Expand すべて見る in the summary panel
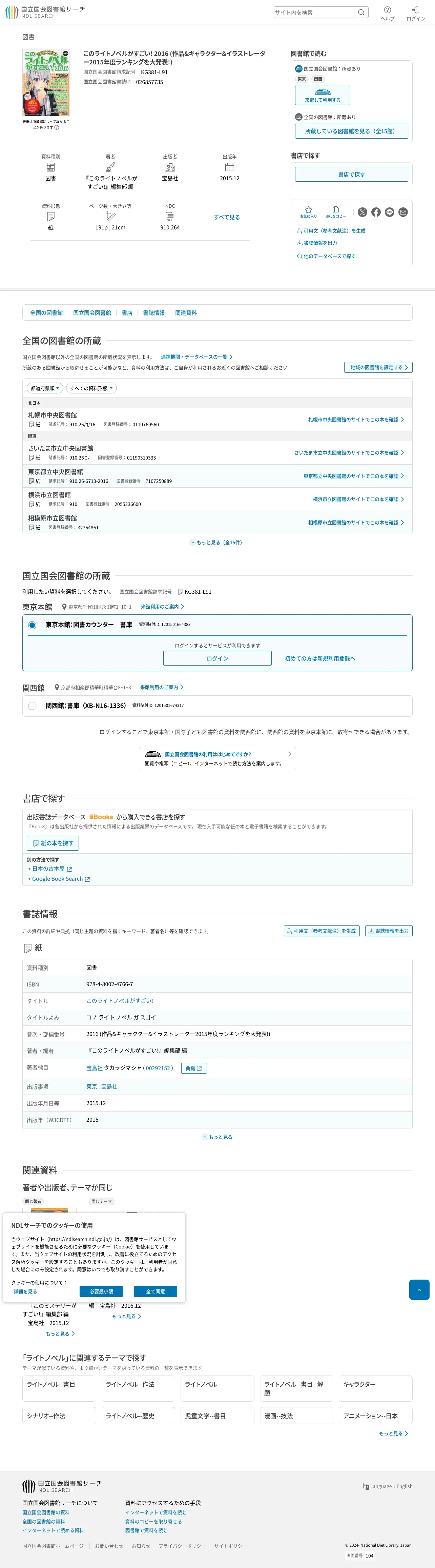 click(227, 217)
